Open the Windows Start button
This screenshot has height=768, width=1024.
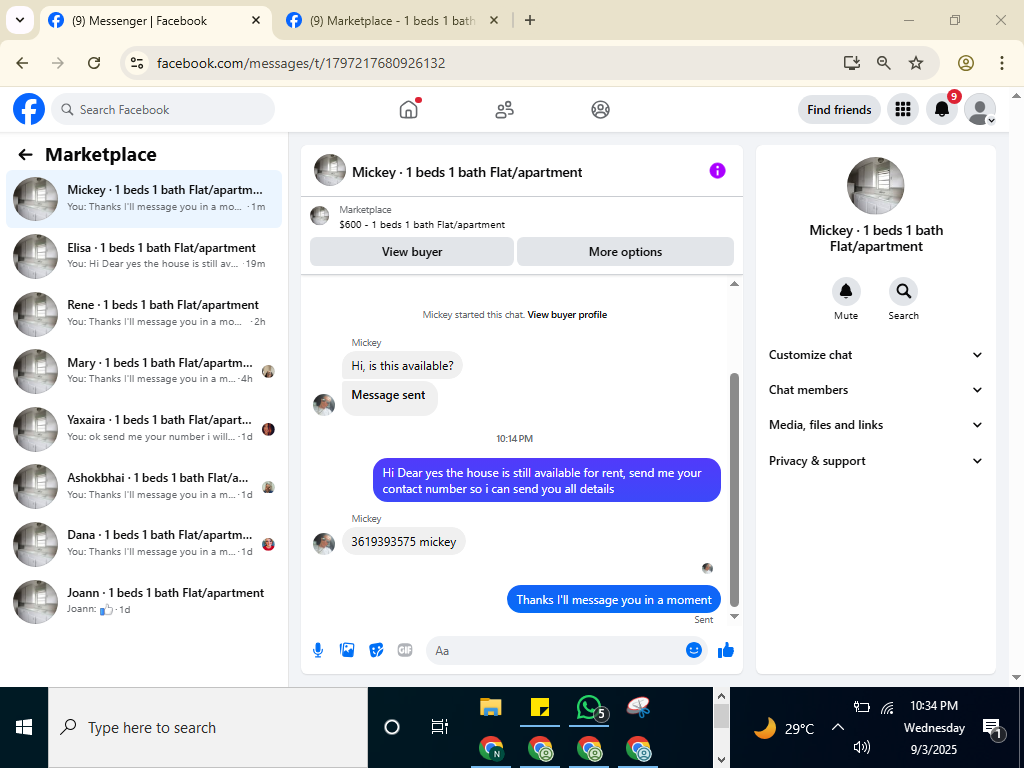pos(24,727)
